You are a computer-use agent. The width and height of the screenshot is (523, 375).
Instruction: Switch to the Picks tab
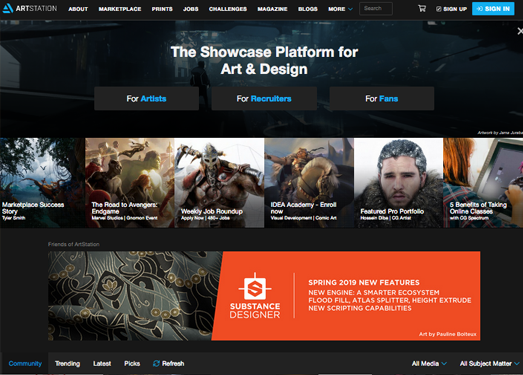click(x=132, y=363)
